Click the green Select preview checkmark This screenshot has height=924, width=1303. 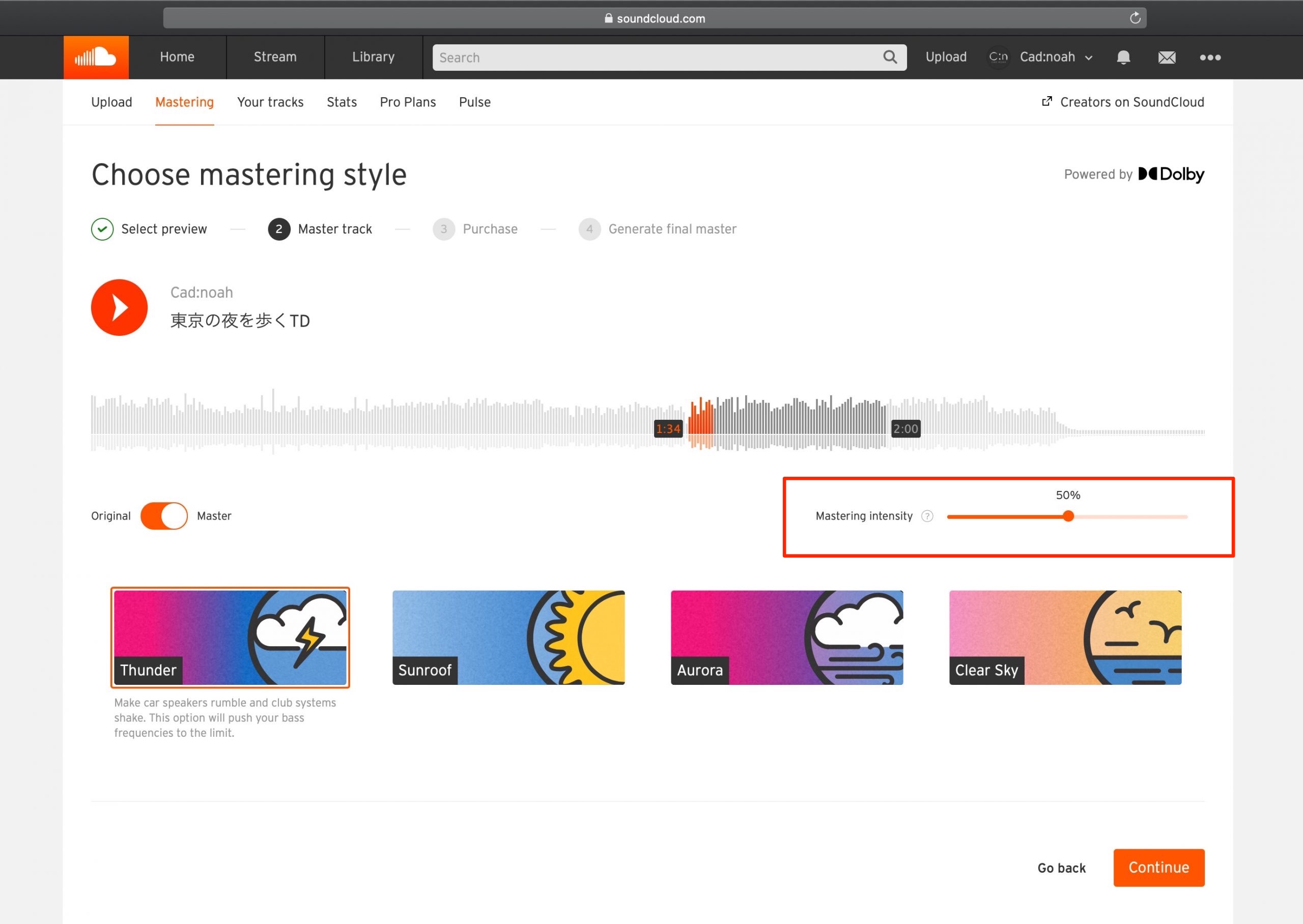(x=102, y=229)
